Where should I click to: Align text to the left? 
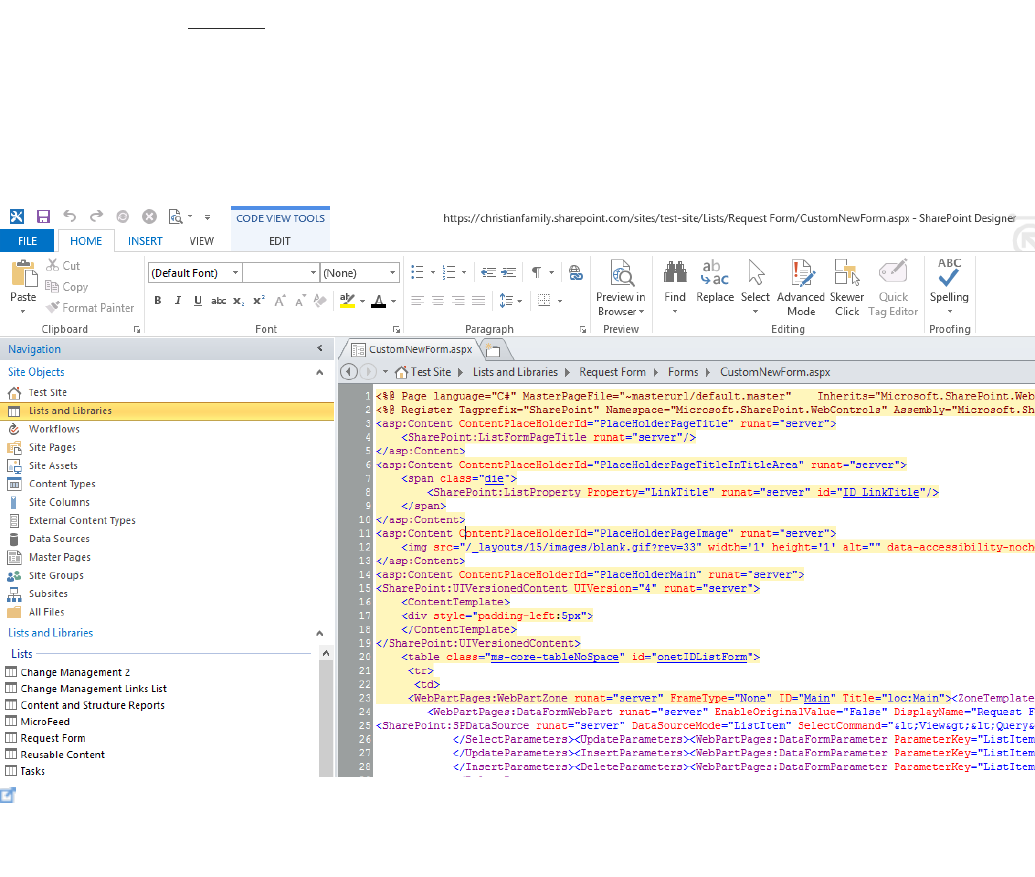click(417, 301)
